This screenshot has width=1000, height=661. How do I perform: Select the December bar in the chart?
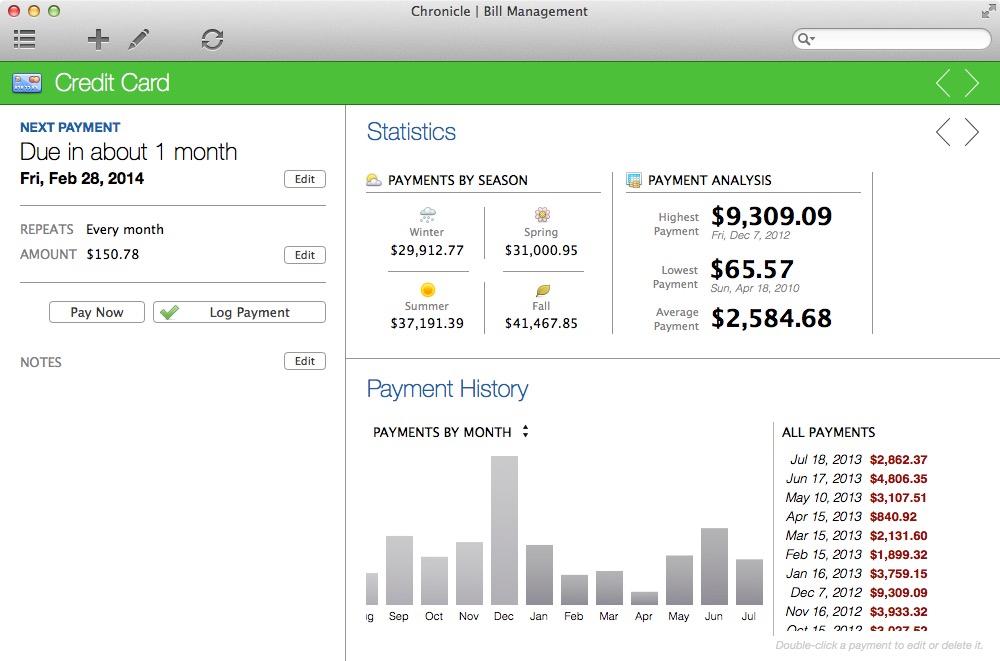tap(504, 530)
